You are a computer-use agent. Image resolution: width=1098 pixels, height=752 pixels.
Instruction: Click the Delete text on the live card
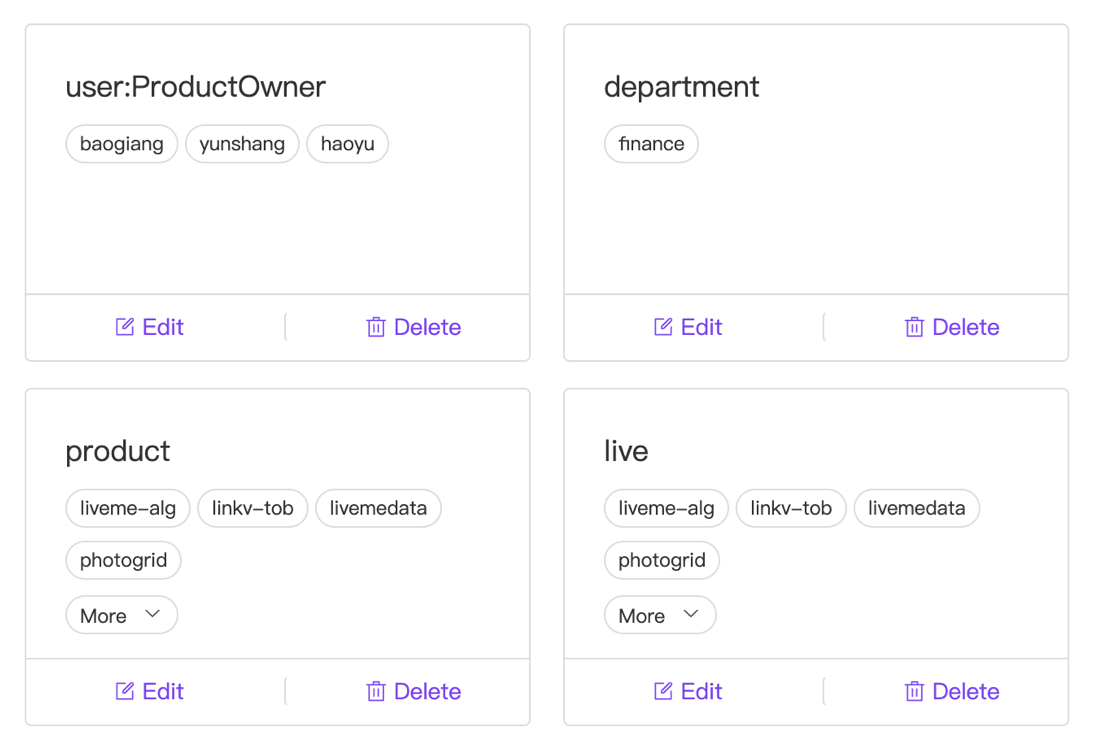[966, 691]
